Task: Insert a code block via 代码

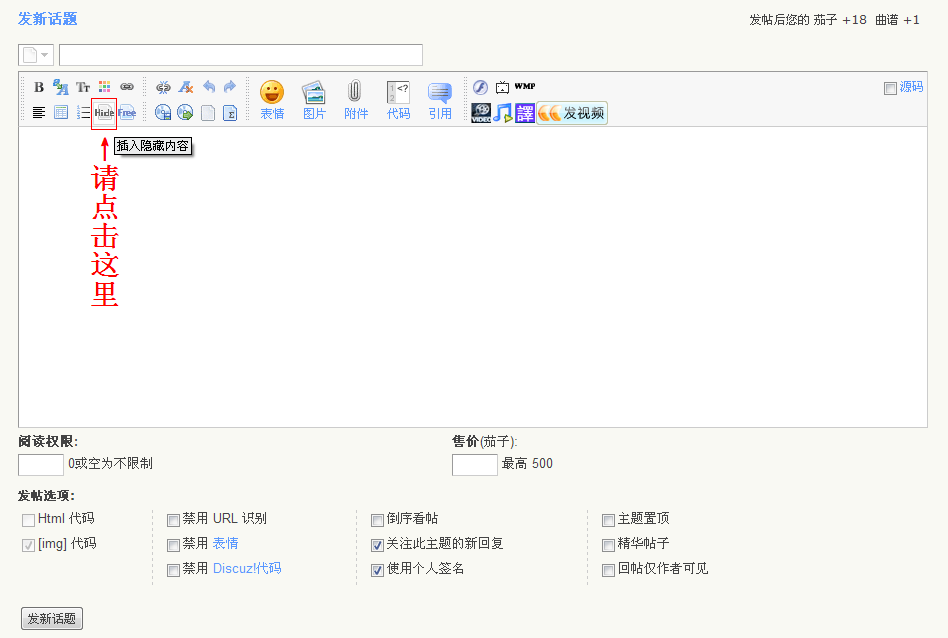Action: tap(398, 100)
